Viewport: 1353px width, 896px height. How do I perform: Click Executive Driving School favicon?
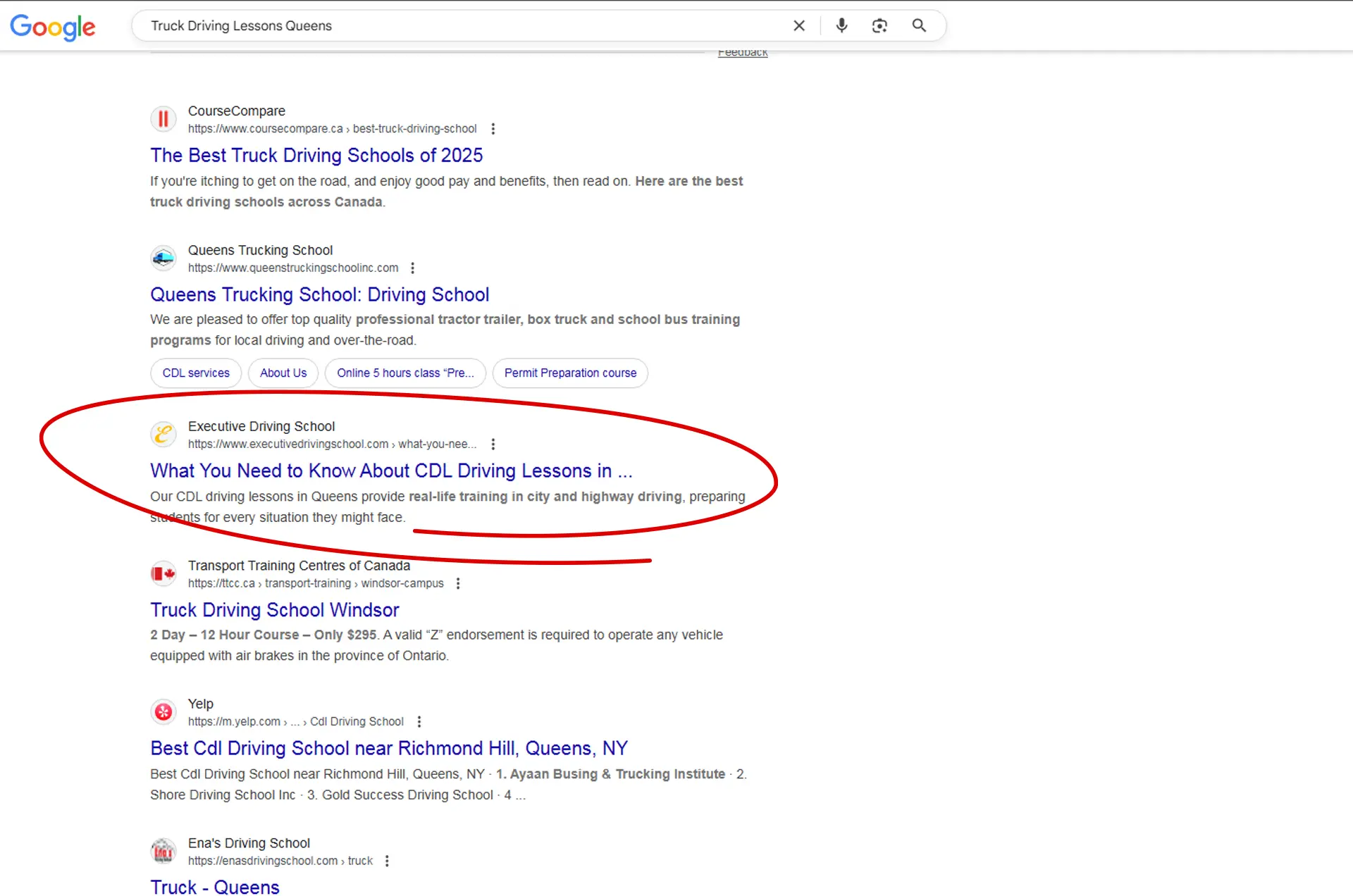[x=163, y=435]
